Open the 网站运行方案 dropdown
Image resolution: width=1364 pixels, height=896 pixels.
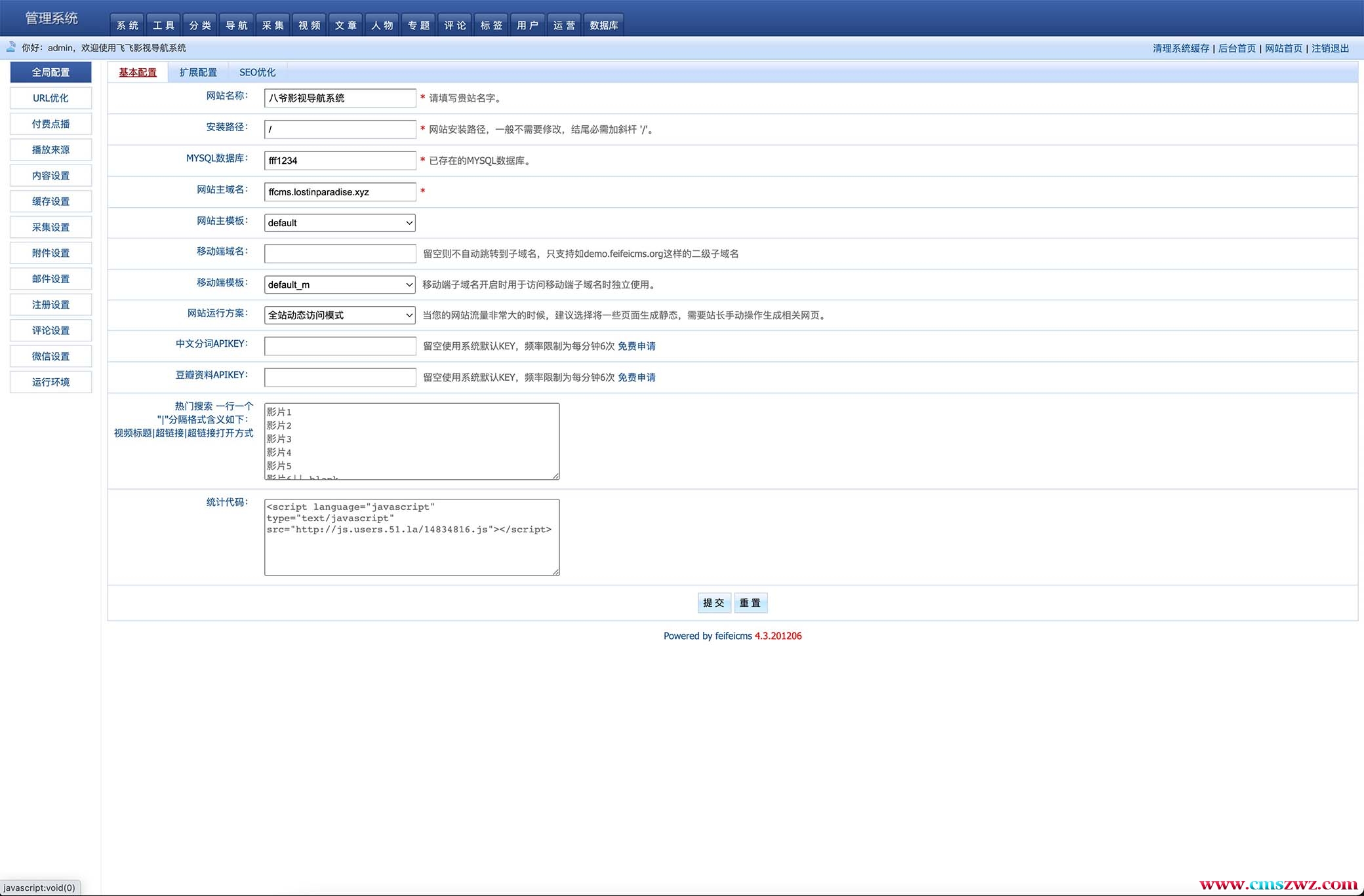point(340,315)
